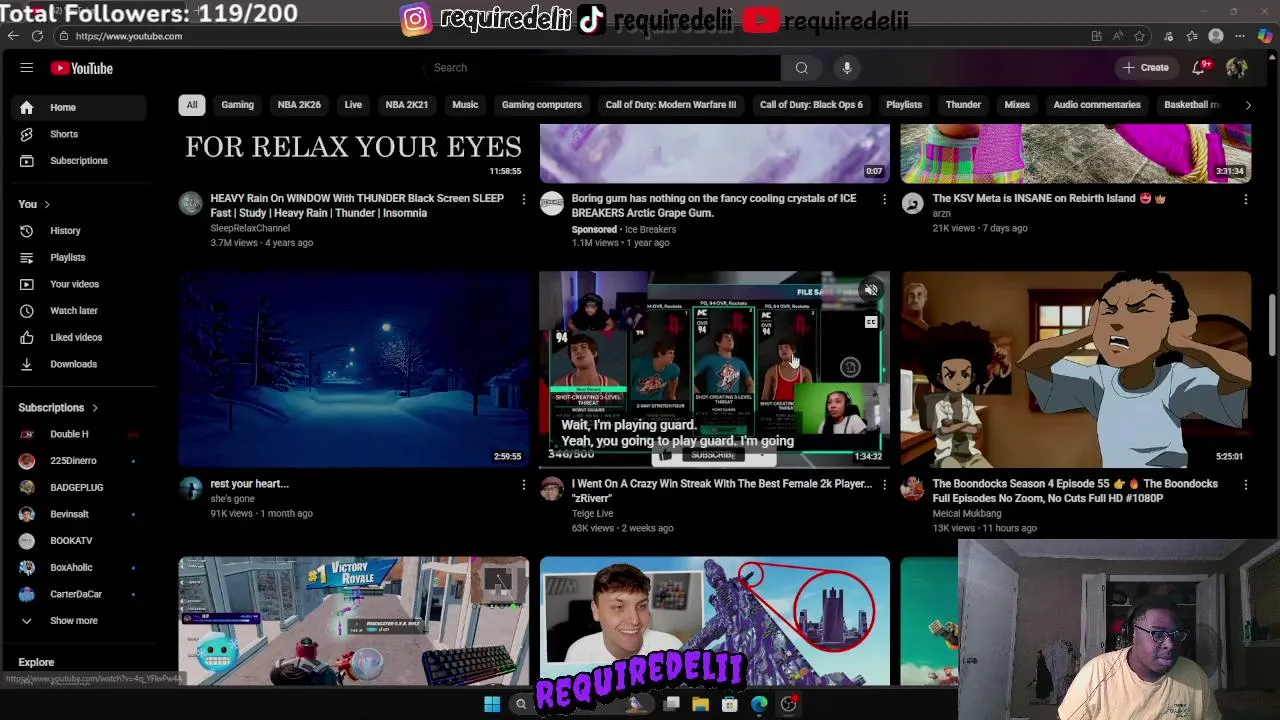Click the browser back arrow

click(x=13, y=36)
